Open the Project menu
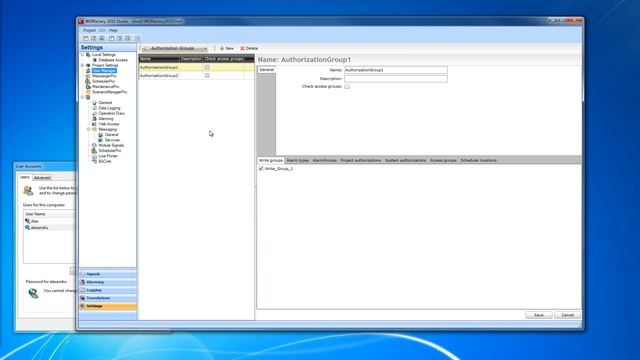The image size is (640, 360). [x=89, y=30]
